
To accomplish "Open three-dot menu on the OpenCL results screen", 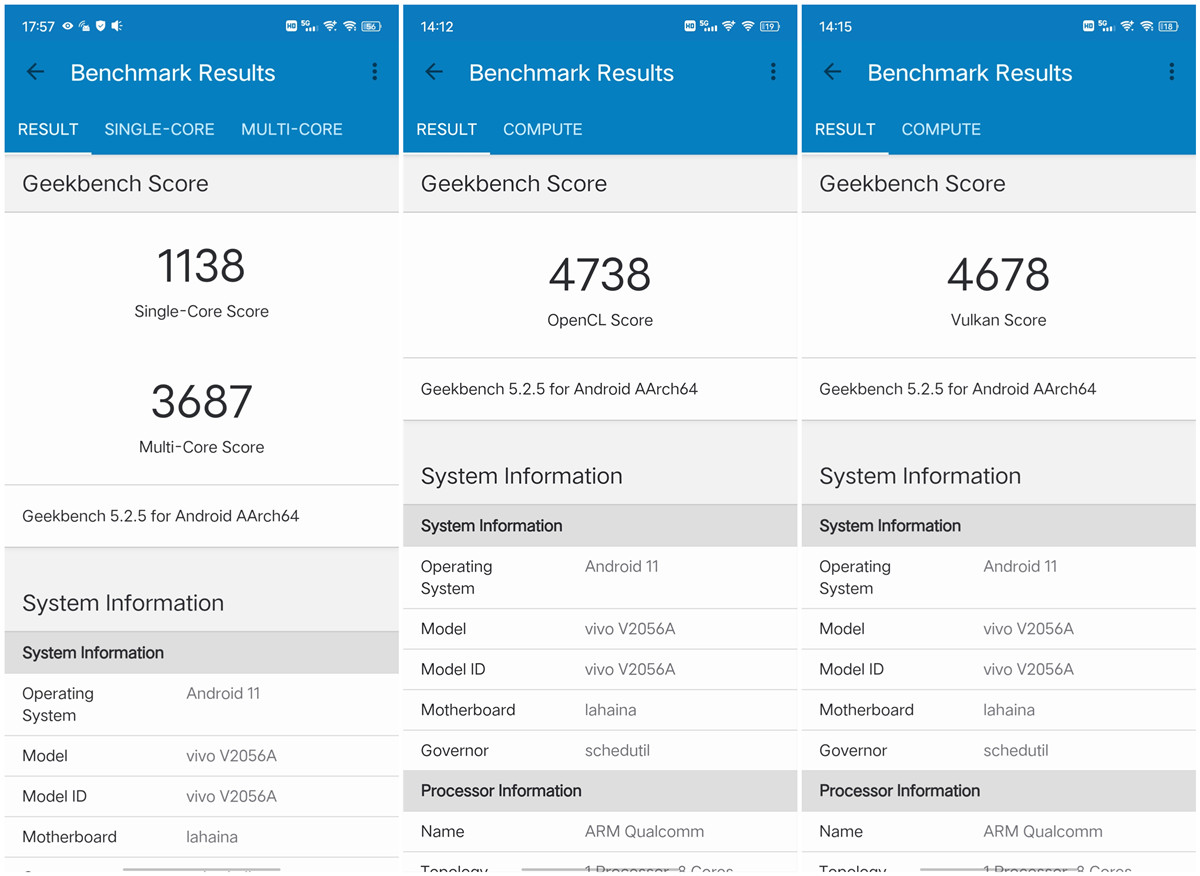I will pyautogui.click(x=773, y=72).
